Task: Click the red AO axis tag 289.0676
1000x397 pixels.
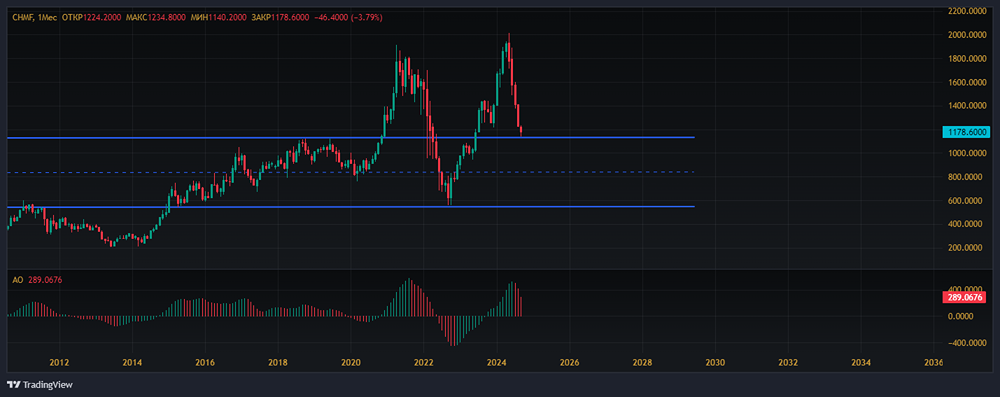Action: 965,297
